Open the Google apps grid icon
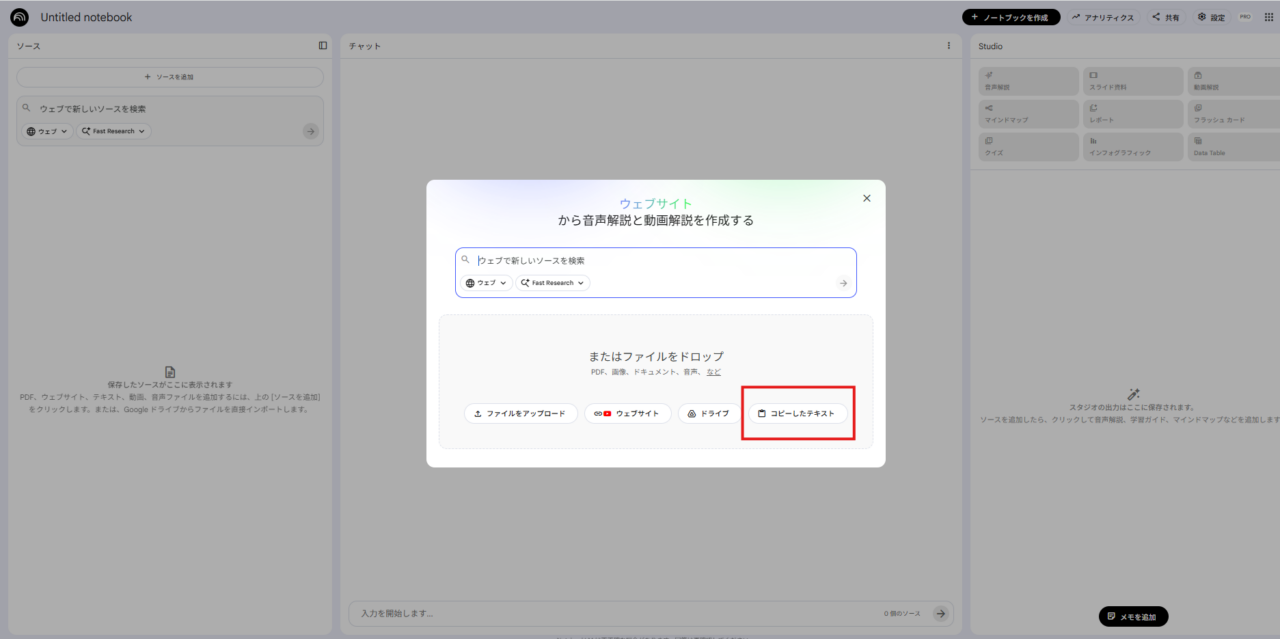The image size is (1280, 639). point(1268,17)
